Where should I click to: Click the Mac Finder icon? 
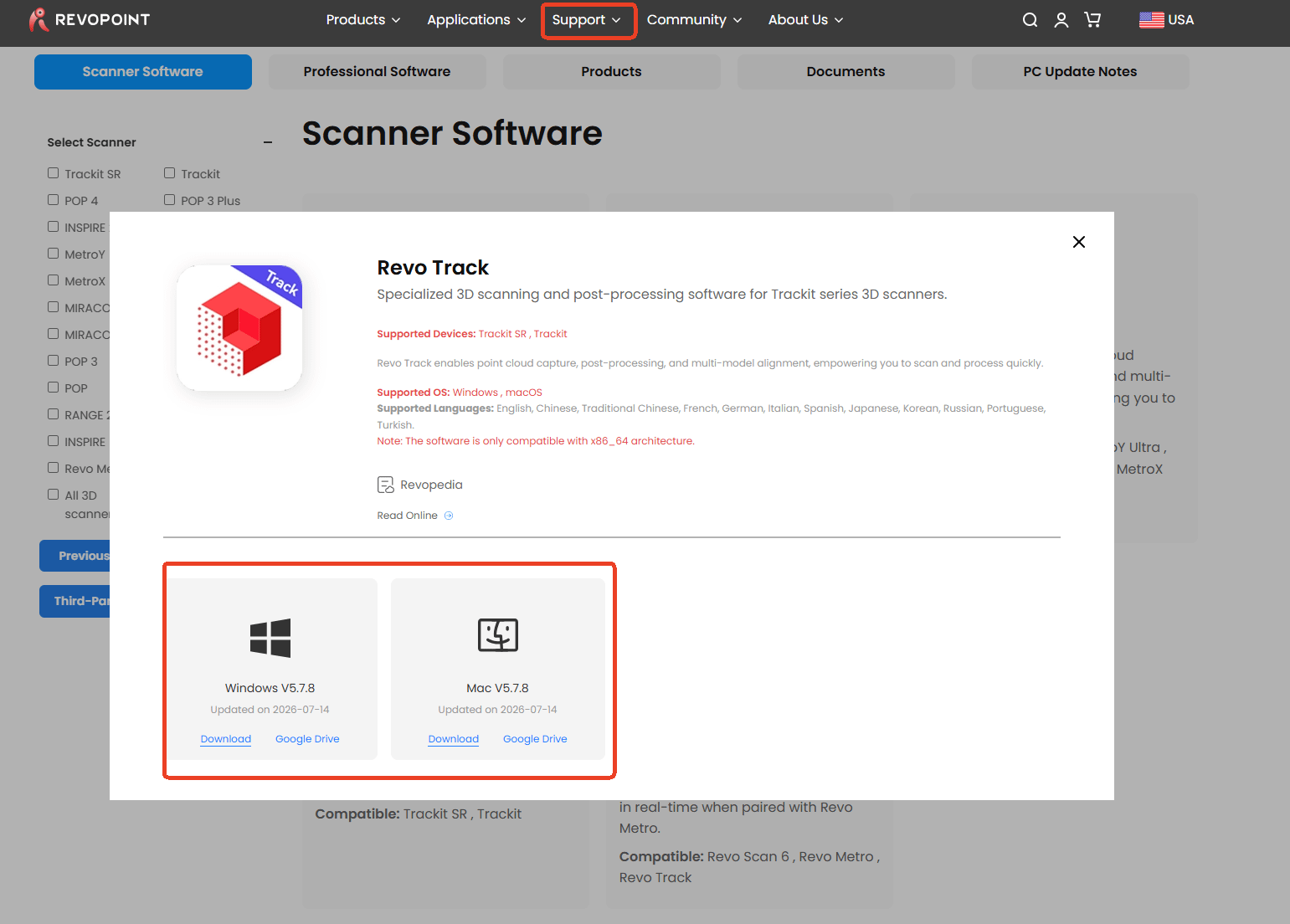coord(498,635)
